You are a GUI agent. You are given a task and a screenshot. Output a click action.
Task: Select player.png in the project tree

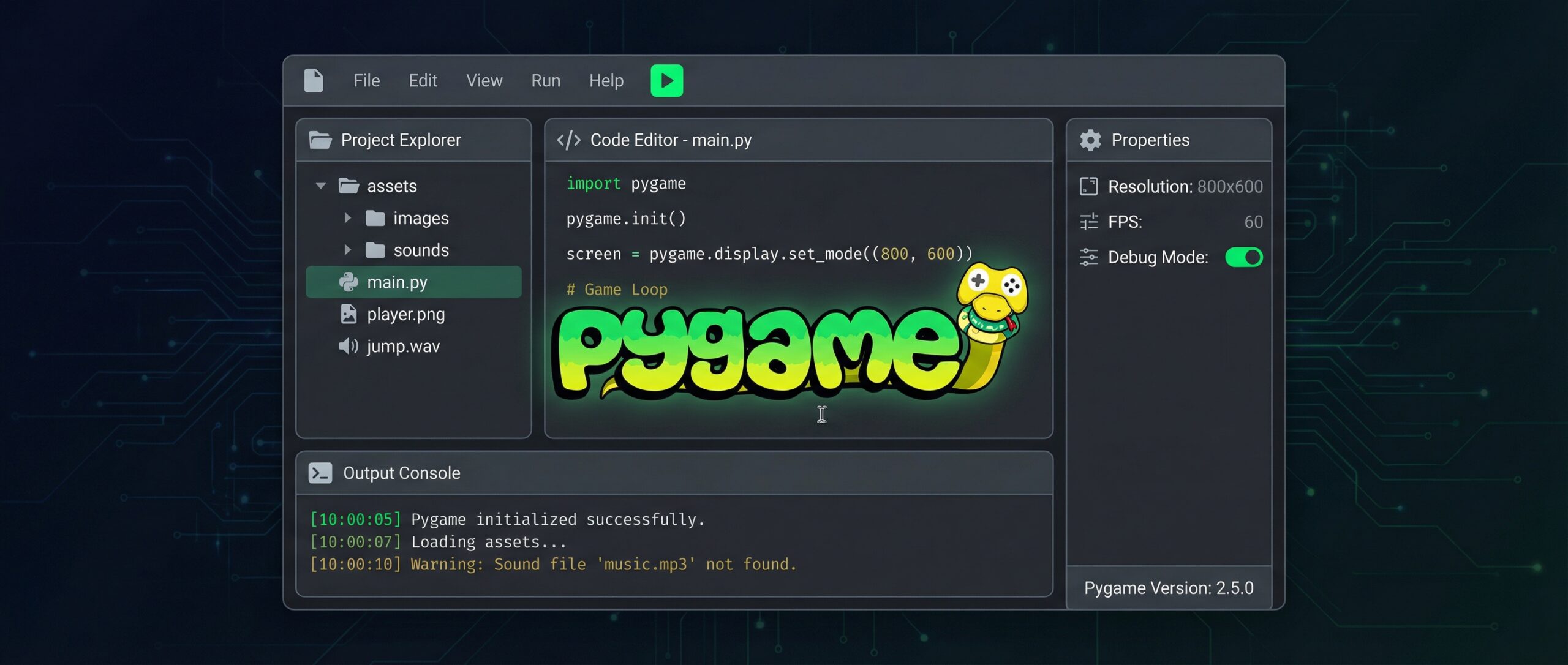[x=405, y=315]
